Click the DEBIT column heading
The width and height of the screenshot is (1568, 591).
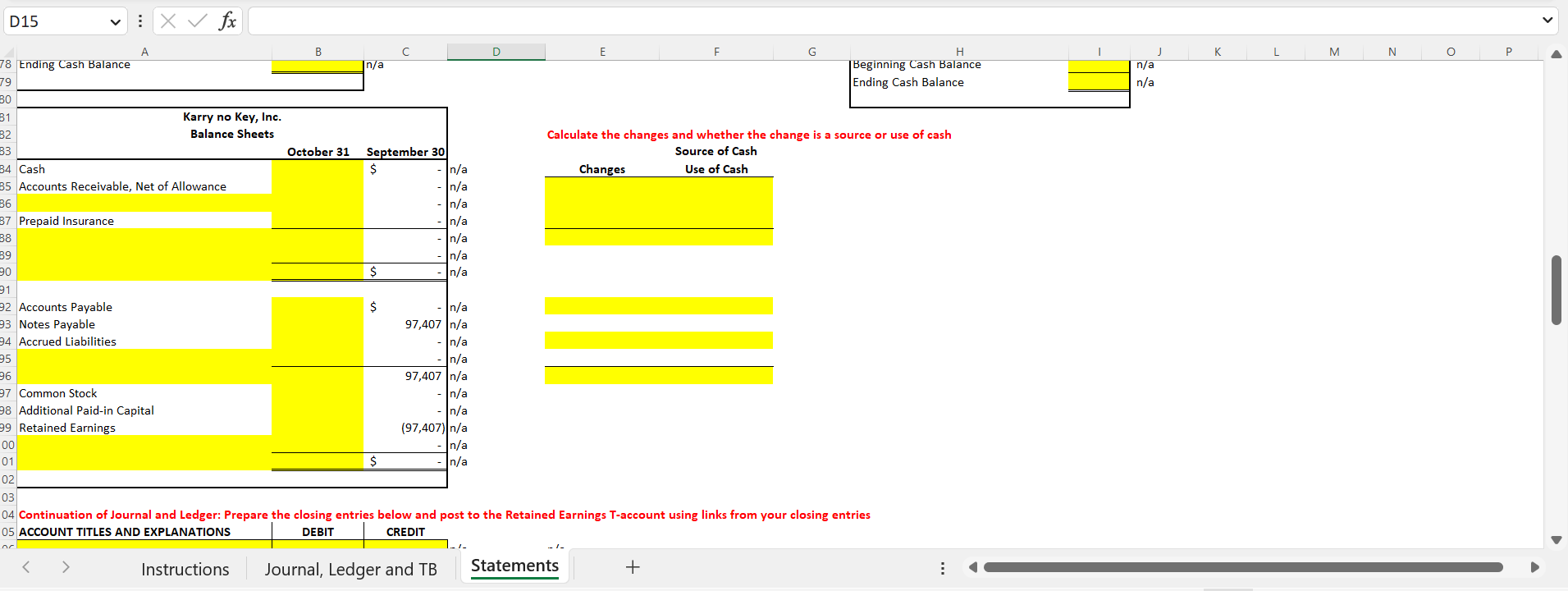point(318,532)
